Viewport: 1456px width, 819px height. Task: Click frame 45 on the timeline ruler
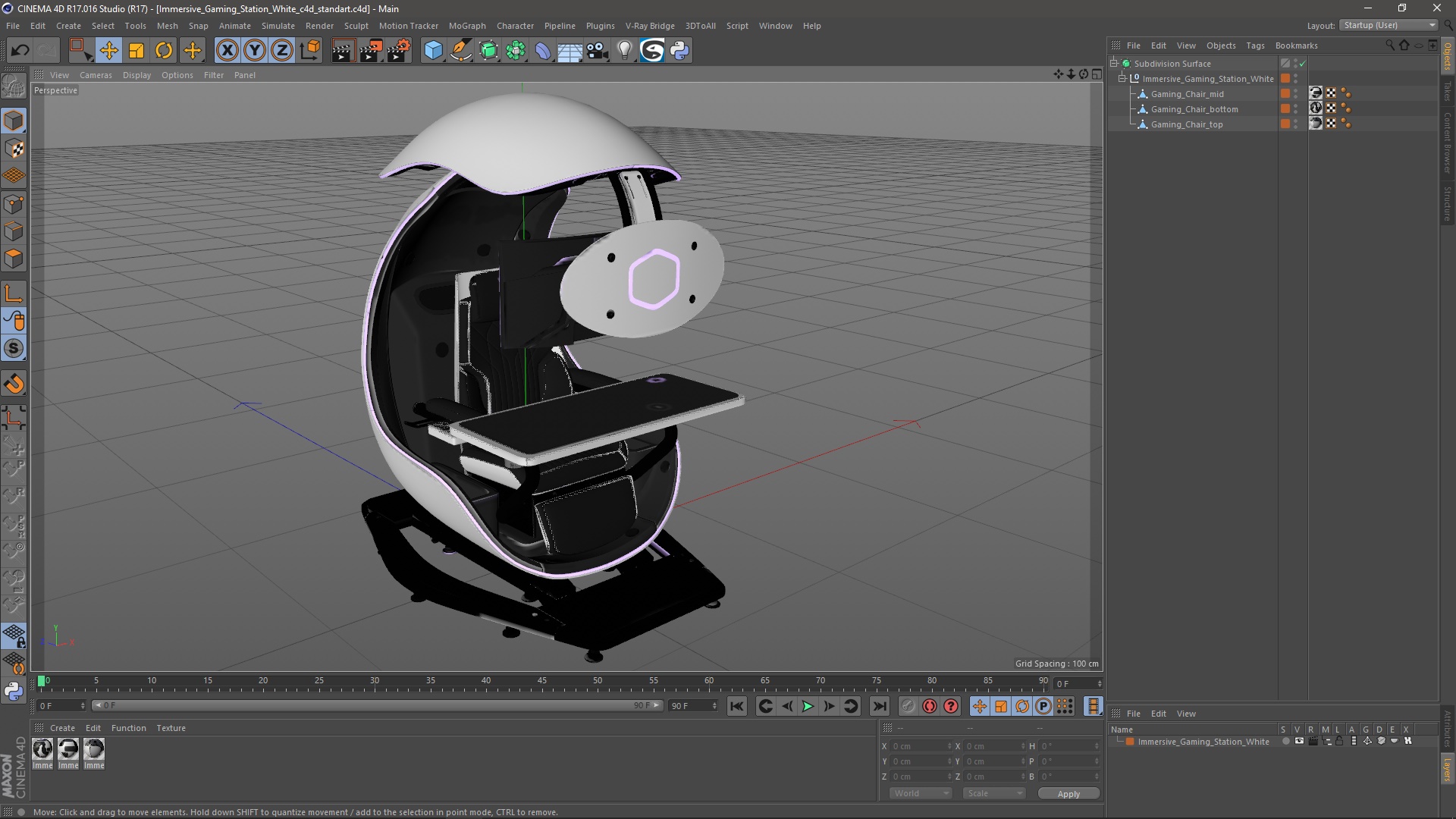pyautogui.click(x=541, y=681)
